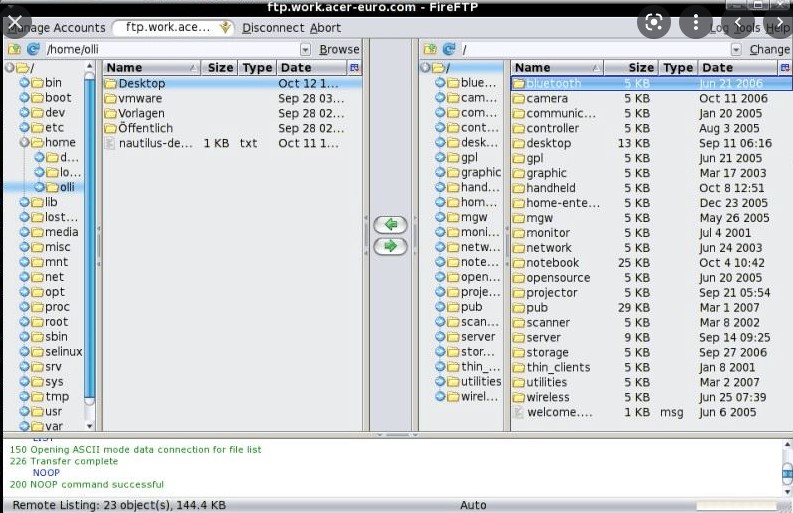
Task: Click the local path field /home/olli
Action: coord(172,50)
